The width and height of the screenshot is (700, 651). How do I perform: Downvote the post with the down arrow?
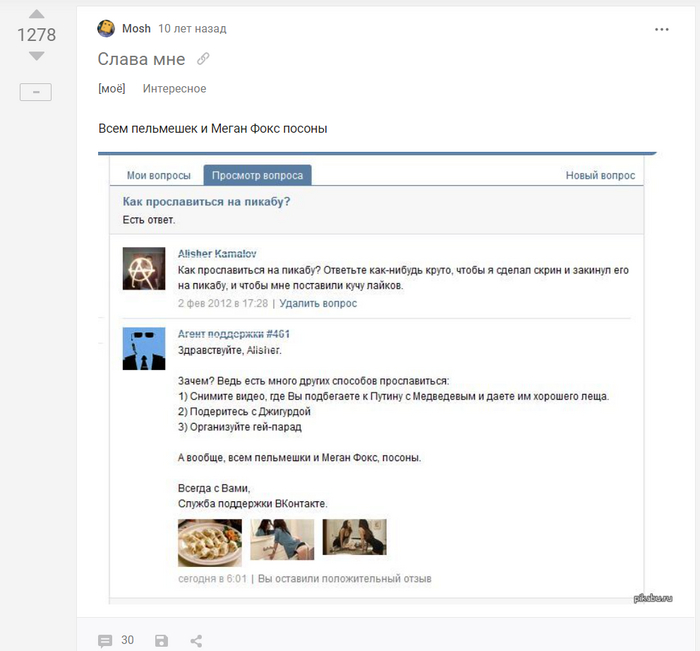point(37,56)
